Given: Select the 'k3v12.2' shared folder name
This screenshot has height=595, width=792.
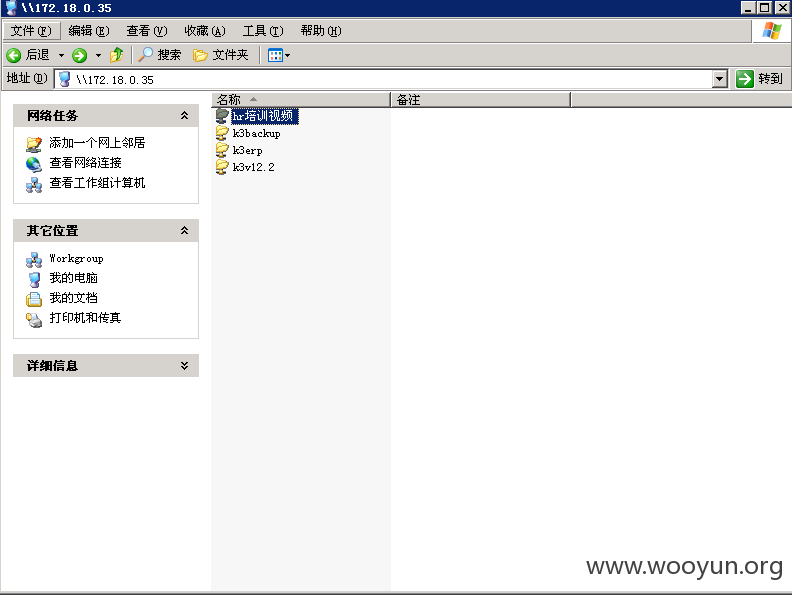Looking at the screenshot, I should tap(254, 167).
